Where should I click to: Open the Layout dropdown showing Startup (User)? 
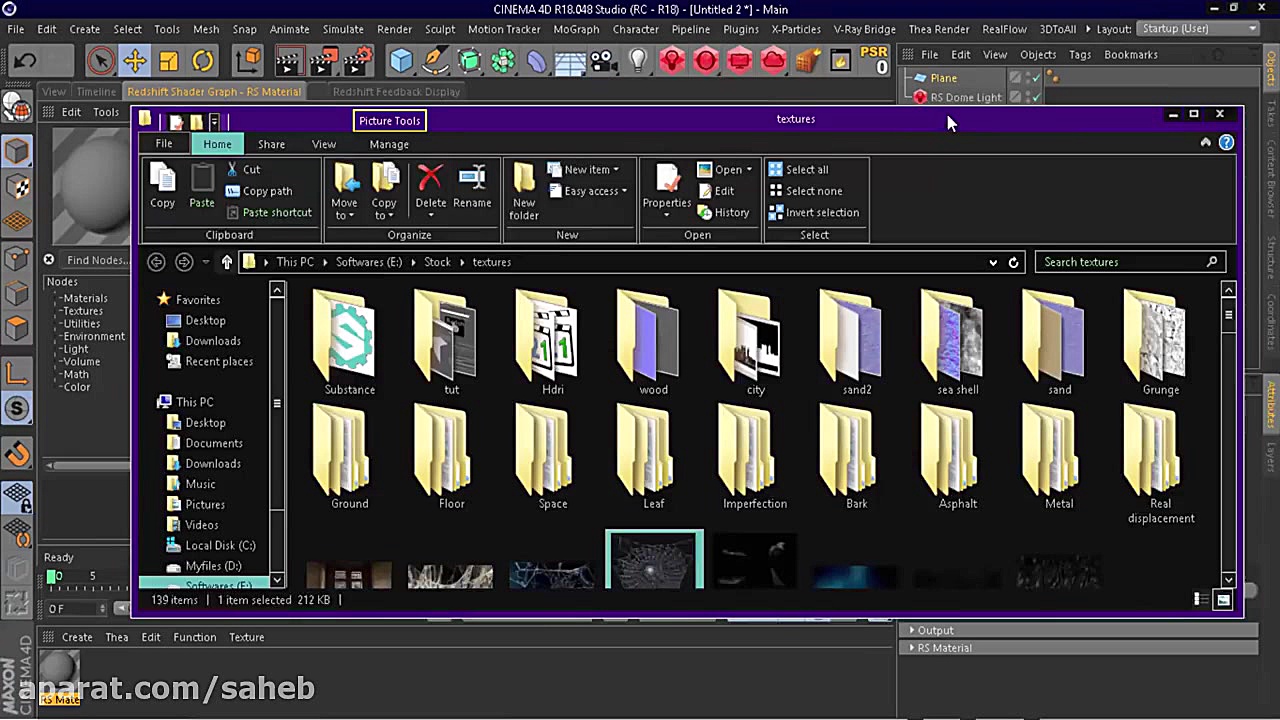[x=1196, y=29]
